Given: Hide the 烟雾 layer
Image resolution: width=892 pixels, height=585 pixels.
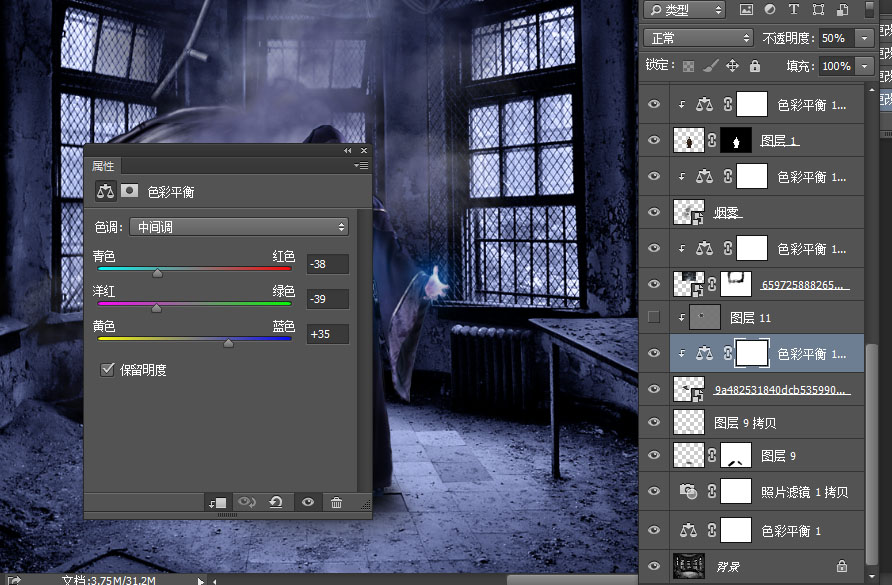Looking at the screenshot, I should (654, 212).
